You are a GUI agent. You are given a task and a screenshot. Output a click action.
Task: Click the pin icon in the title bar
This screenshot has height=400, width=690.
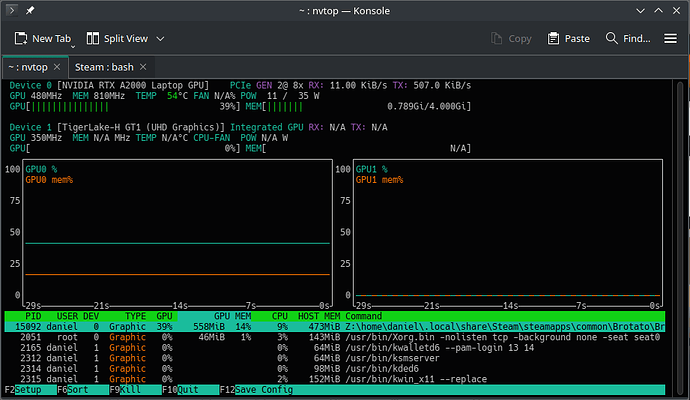[x=30, y=11]
